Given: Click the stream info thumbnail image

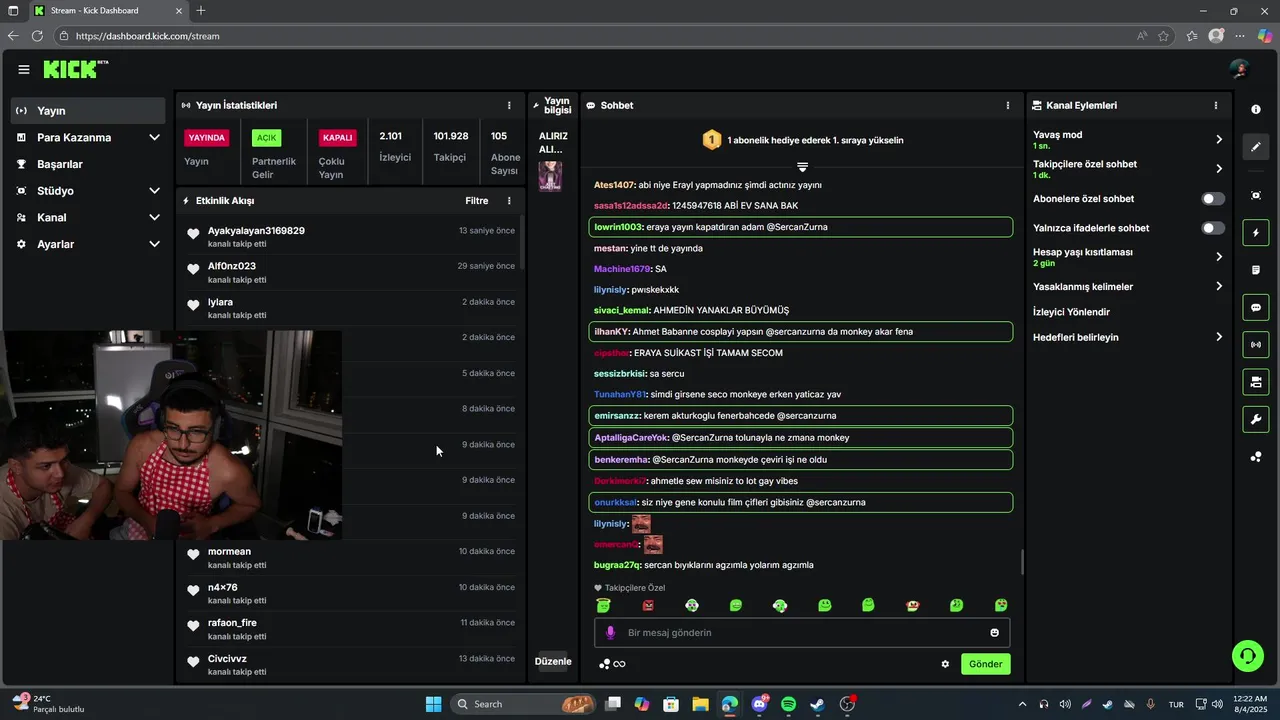Looking at the screenshot, I should [x=550, y=176].
